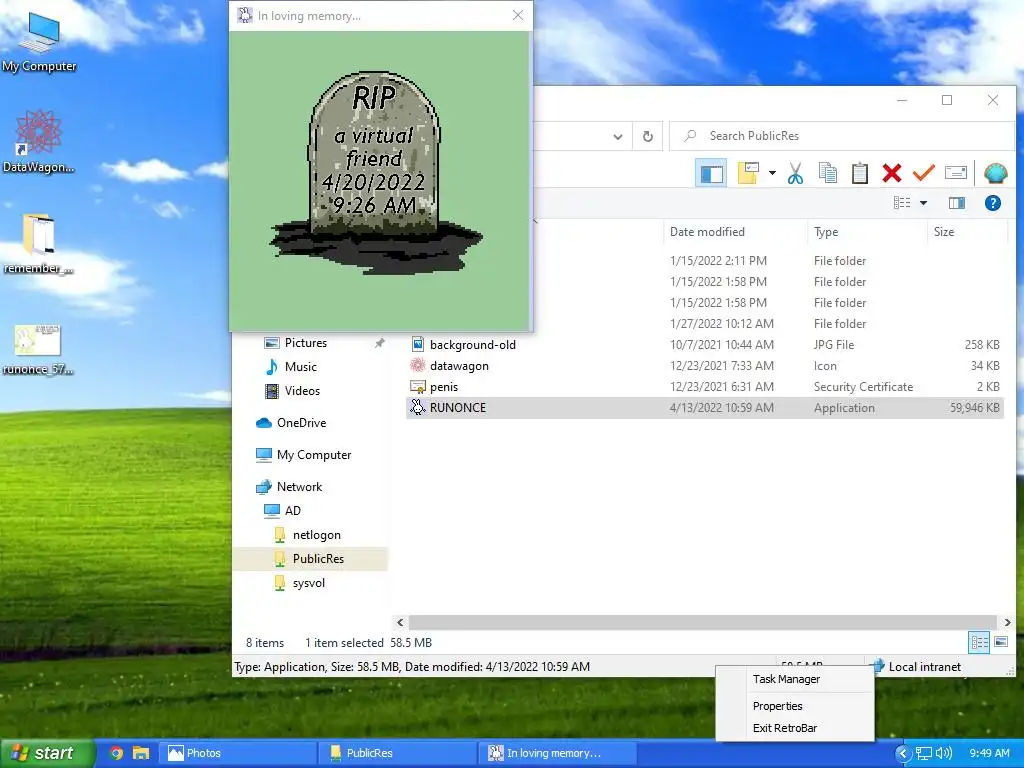Screen dimensions: 1024x768
Task: Choose Task Manager from context menu
Action: point(786,679)
